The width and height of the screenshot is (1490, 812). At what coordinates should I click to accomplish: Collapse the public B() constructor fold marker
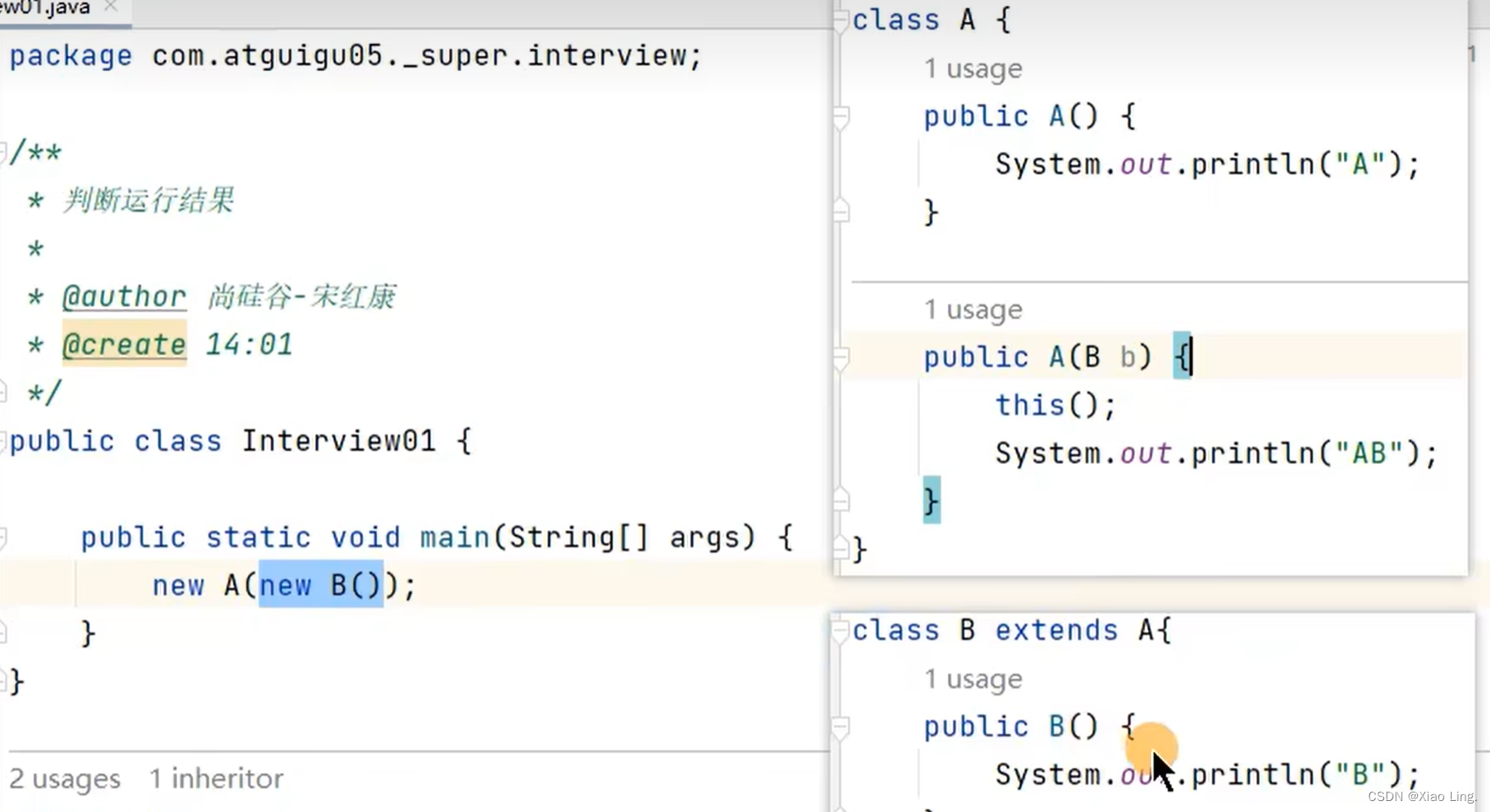pos(840,727)
